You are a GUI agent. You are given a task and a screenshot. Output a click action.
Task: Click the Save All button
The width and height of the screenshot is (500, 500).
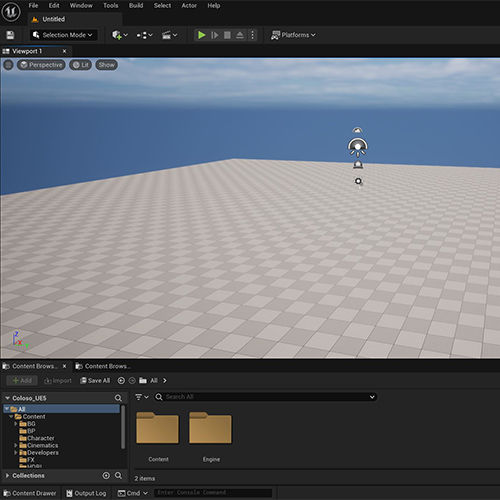pos(95,380)
